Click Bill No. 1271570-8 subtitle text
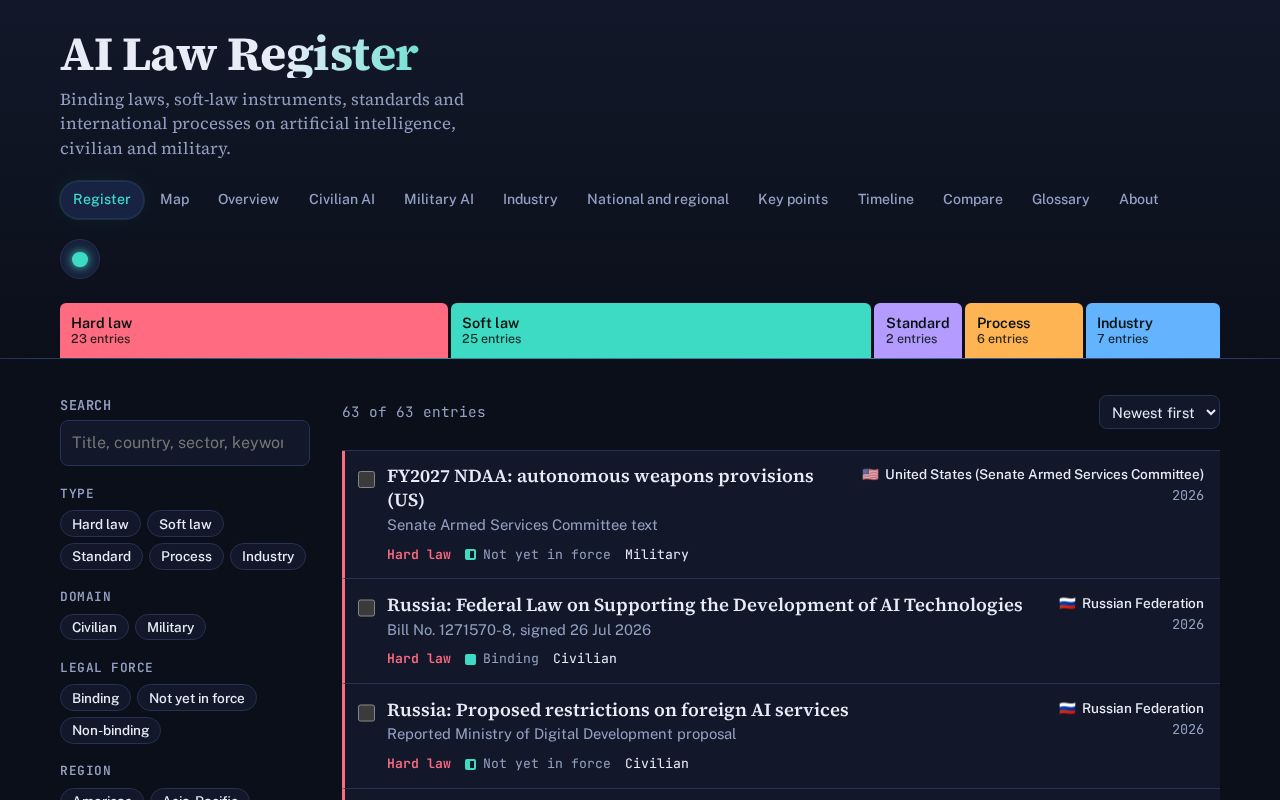The height and width of the screenshot is (800, 1280). pyautogui.click(x=519, y=630)
